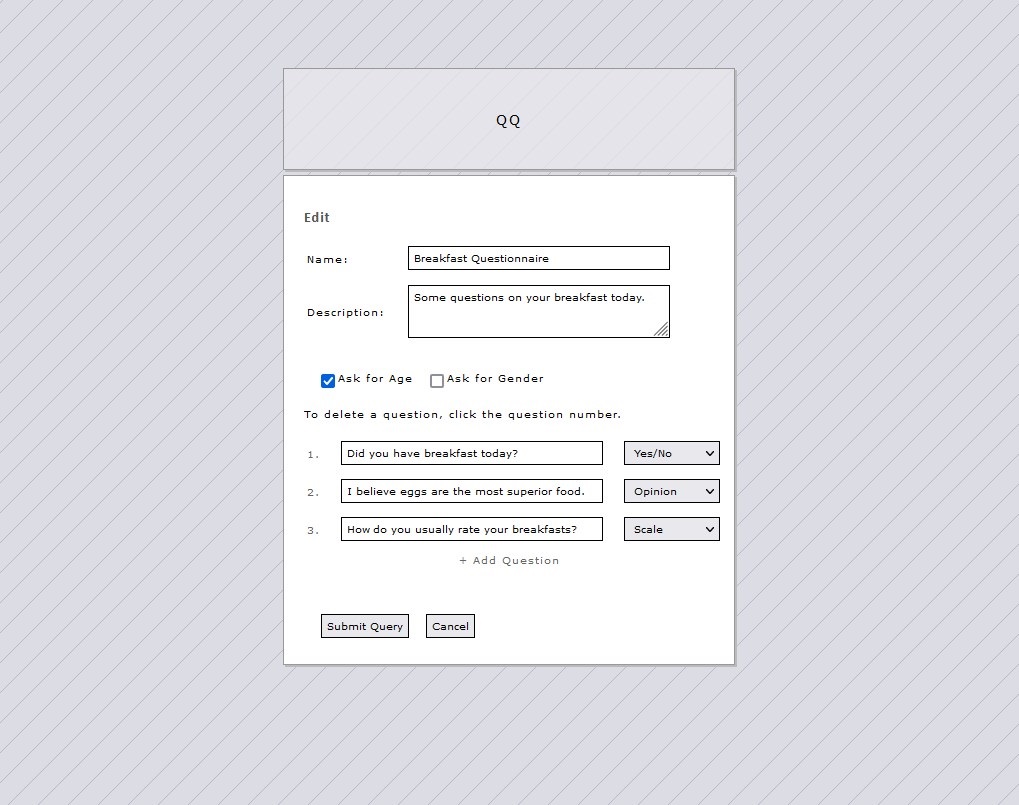Enable the Ask for Gender checkbox

(x=437, y=381)
